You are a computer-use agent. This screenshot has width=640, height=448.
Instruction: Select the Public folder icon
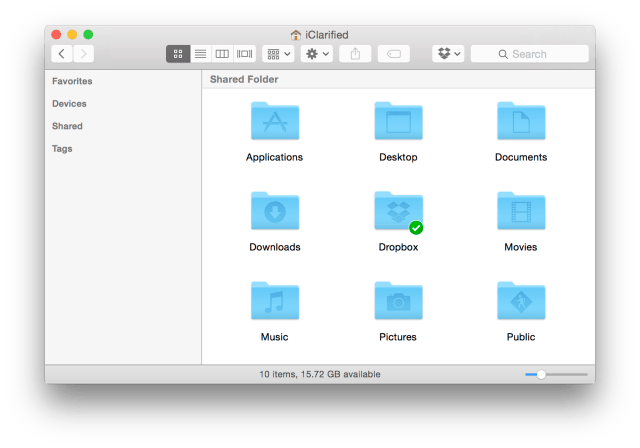[x=520, y=303]
